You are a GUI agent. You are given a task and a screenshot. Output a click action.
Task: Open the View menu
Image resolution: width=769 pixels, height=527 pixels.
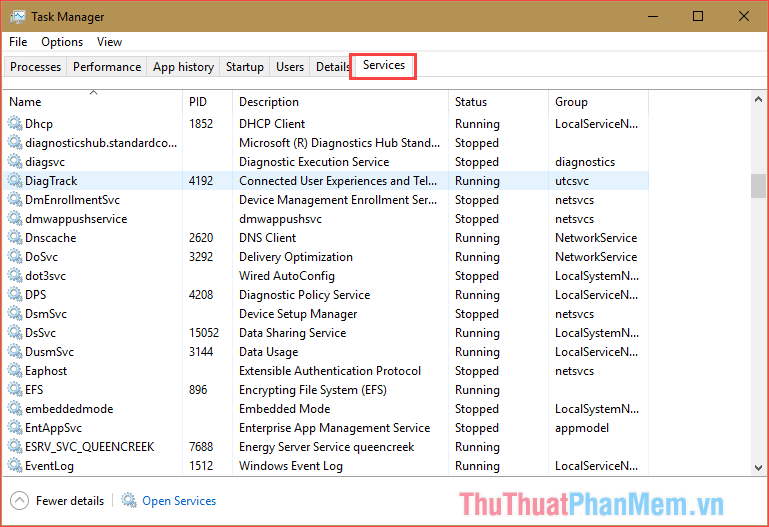point(109,42)
